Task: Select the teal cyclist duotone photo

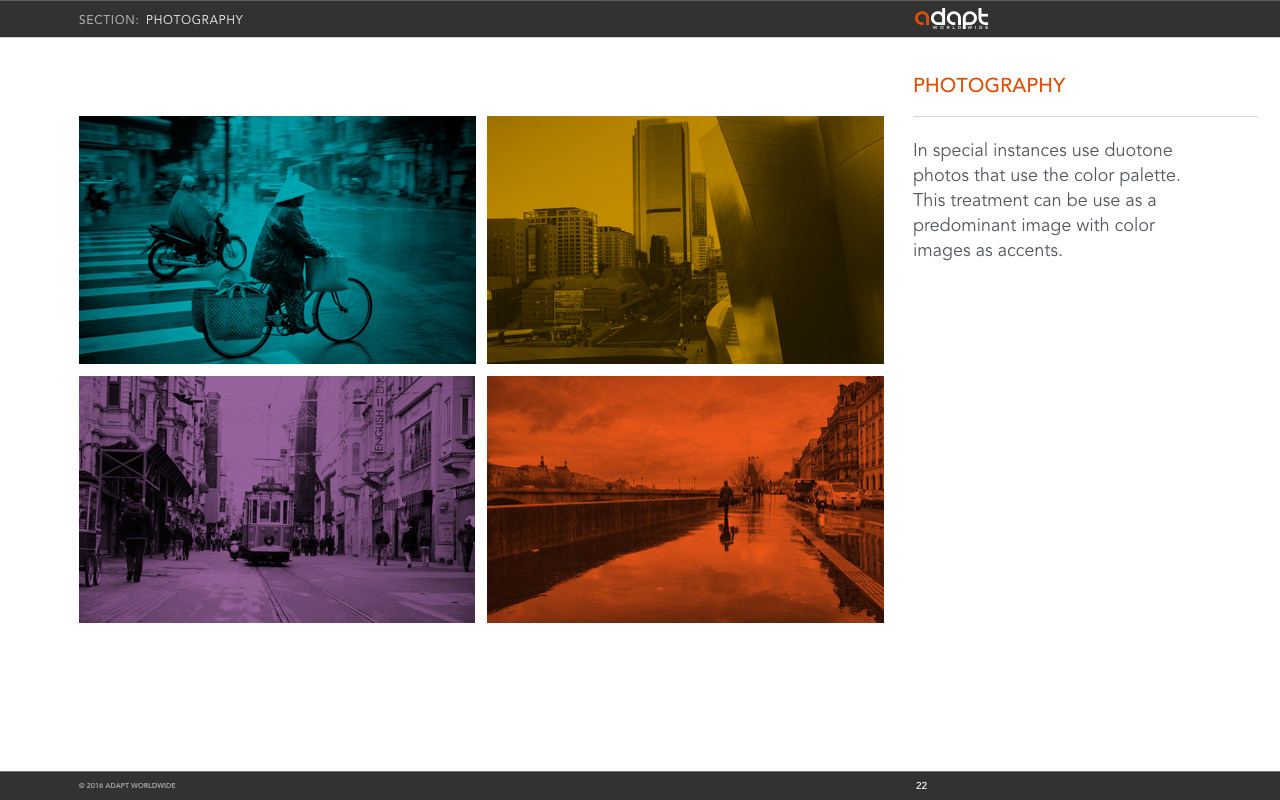Action: 277,240
